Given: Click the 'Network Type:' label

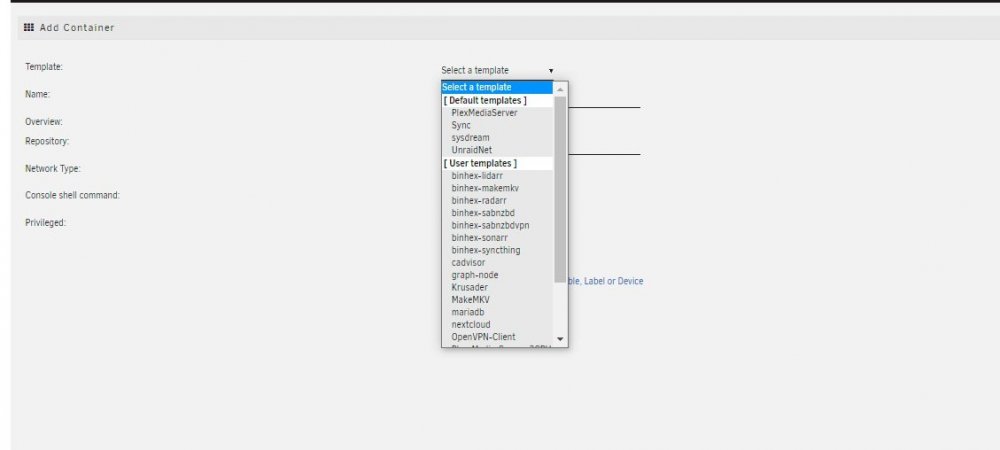Looking at the screenshot, I should tap(53, 168).
